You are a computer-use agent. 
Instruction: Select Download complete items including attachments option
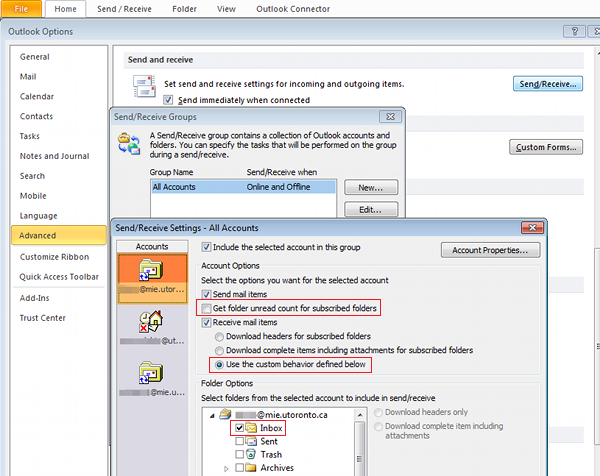219,350
